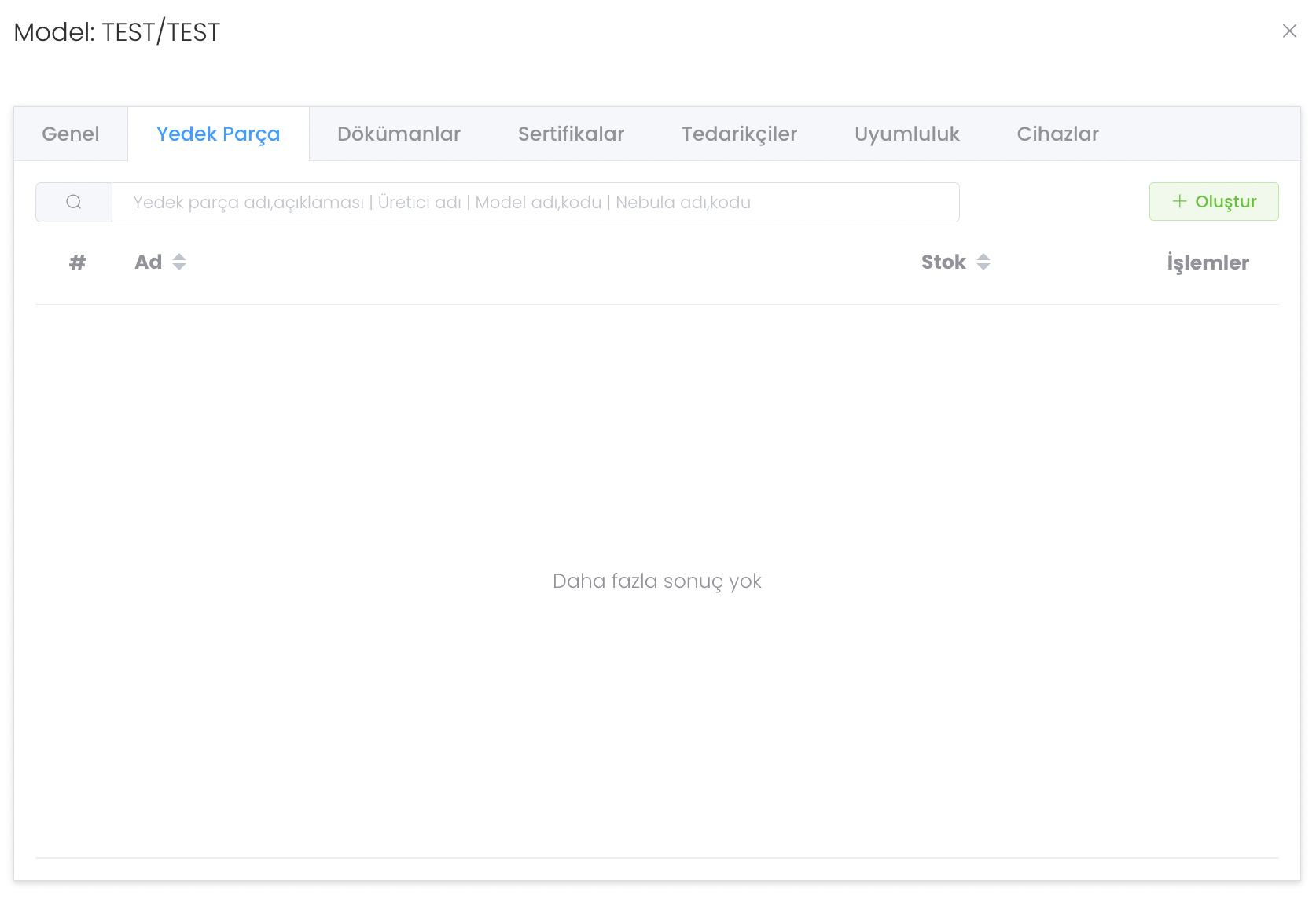Screen dimensions: 1316x902
Task: Click the spare part search input field
Action: [535, 202]
